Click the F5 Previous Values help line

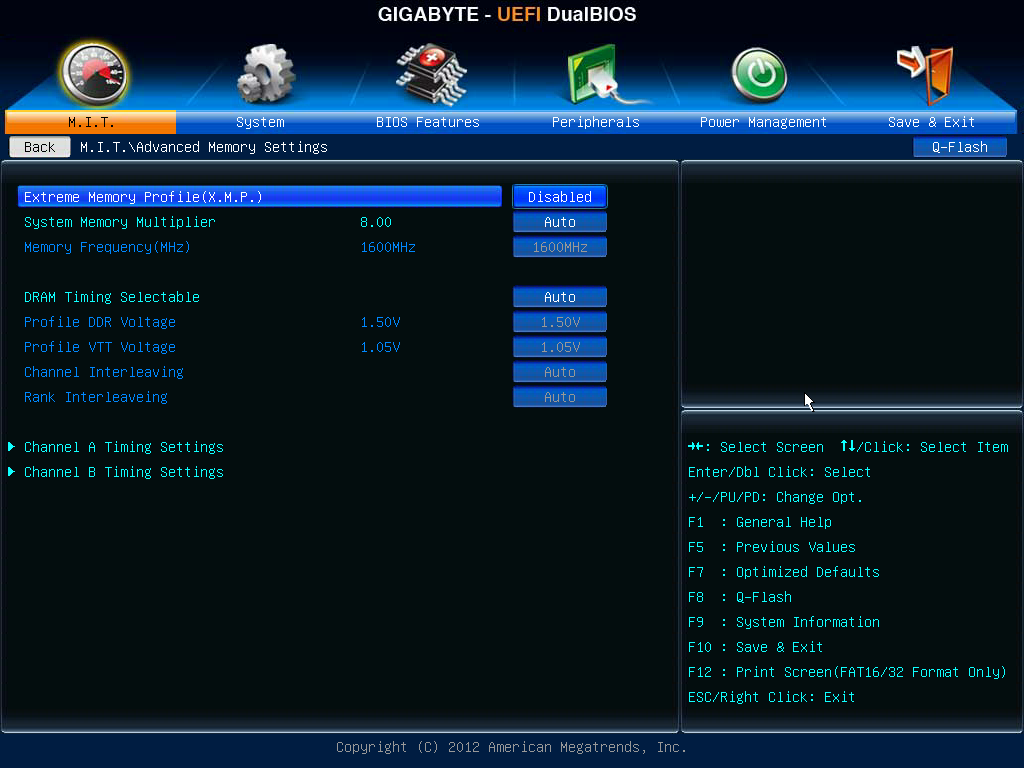tap(771, 547)
